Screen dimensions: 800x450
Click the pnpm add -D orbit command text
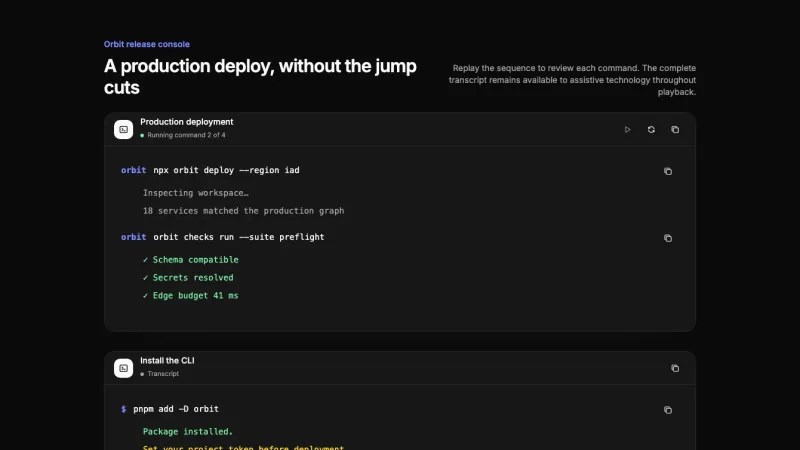tap(176, 409)
